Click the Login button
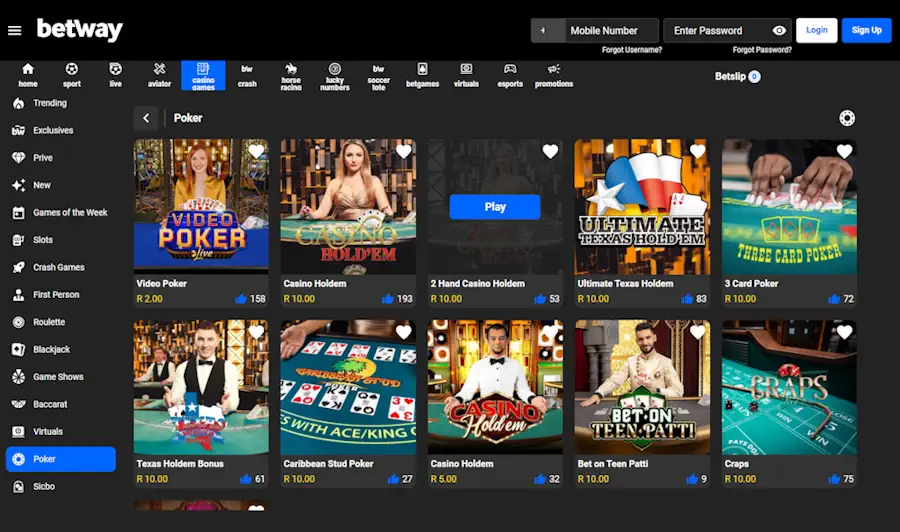900x532 pixels. (816, 30)
